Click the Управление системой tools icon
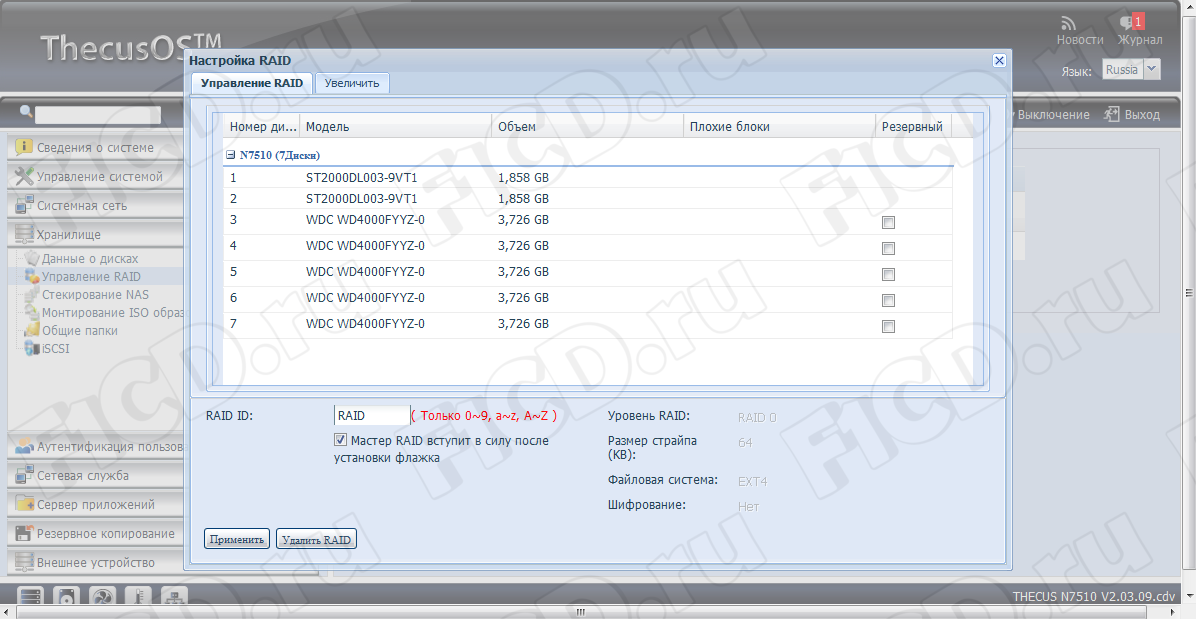The width and height of the screenshot is (1196, 619). [24, 176]
